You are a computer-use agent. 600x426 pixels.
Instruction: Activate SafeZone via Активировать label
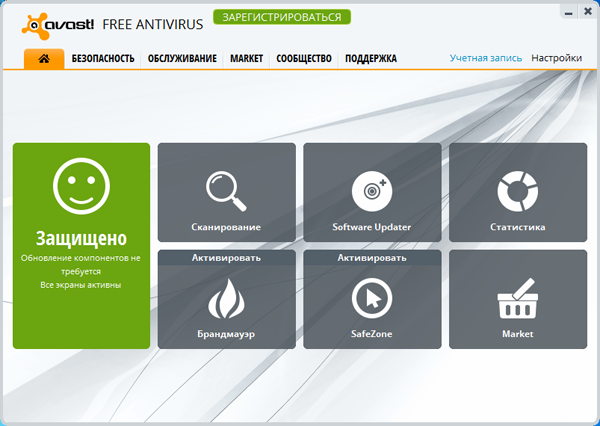(x=372, y=258)
